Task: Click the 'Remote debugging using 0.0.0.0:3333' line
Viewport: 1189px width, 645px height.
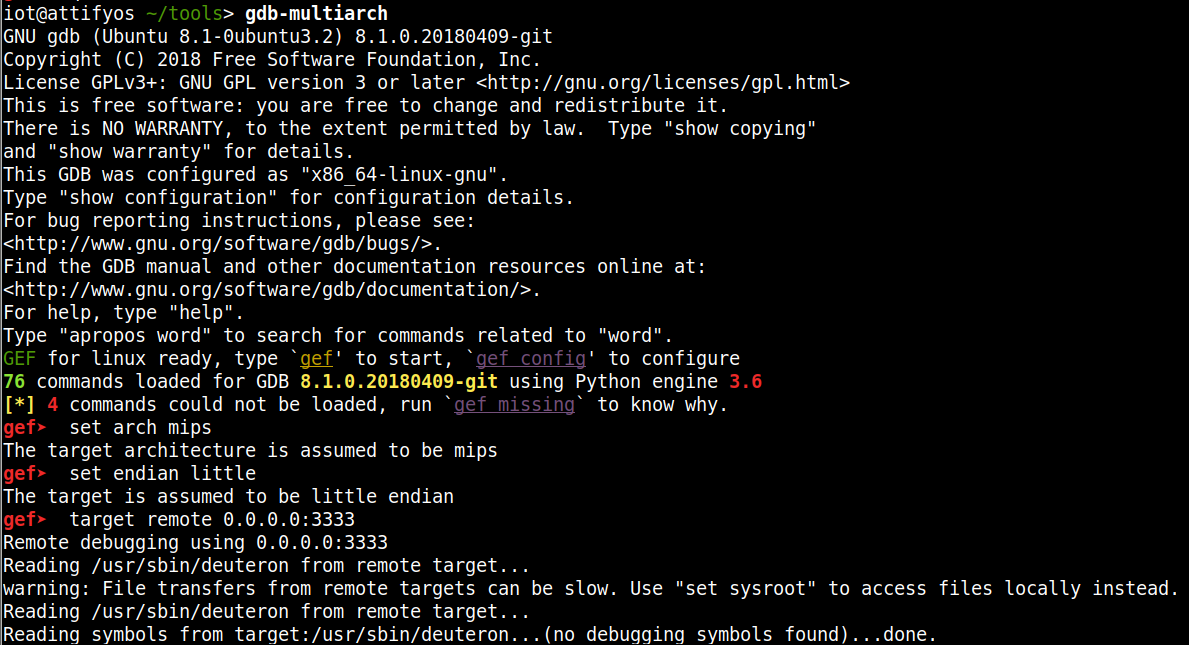Action: [195, 543]
